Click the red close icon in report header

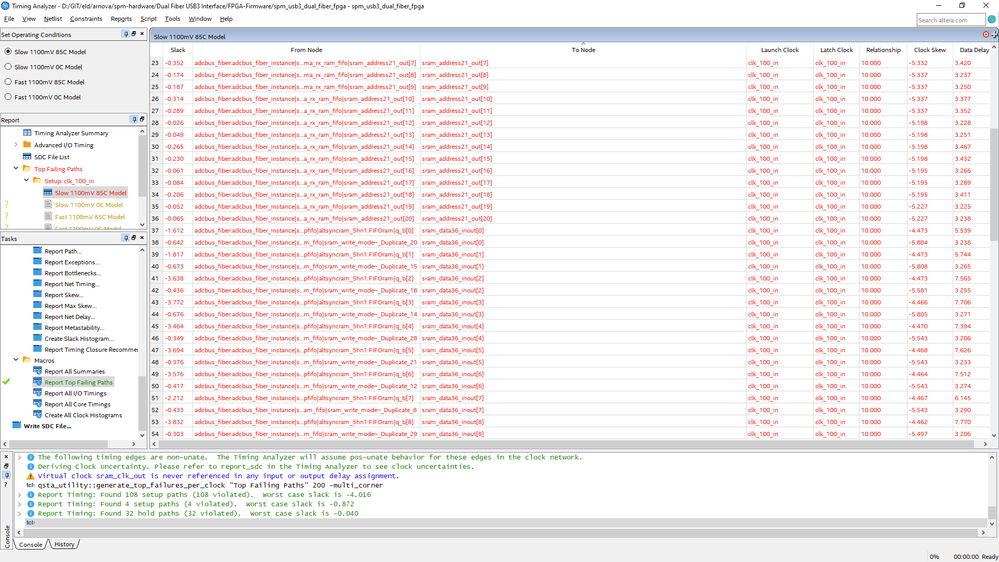coord(985,35)
